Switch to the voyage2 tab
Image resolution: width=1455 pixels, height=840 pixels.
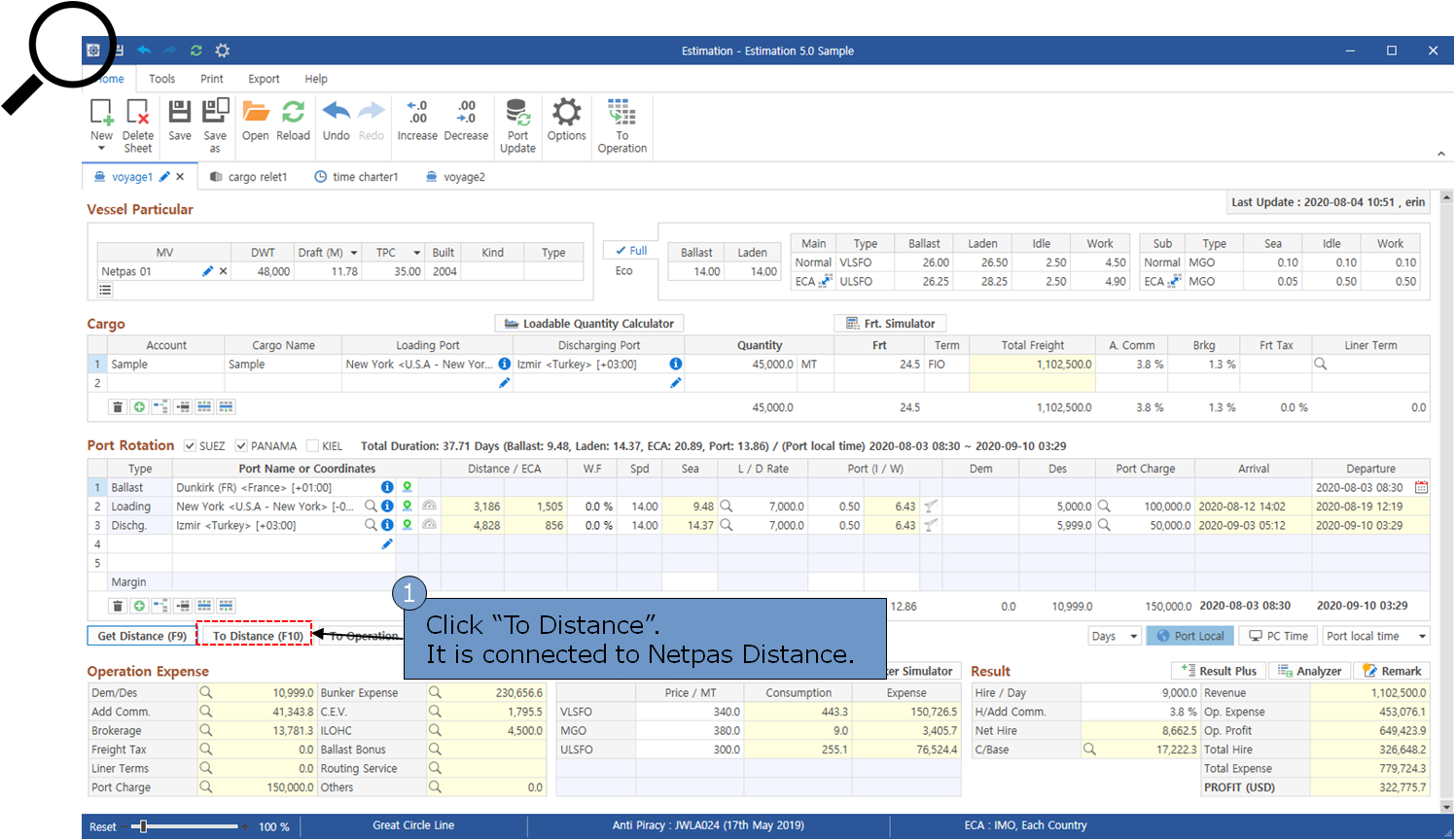tap(455, 177)
